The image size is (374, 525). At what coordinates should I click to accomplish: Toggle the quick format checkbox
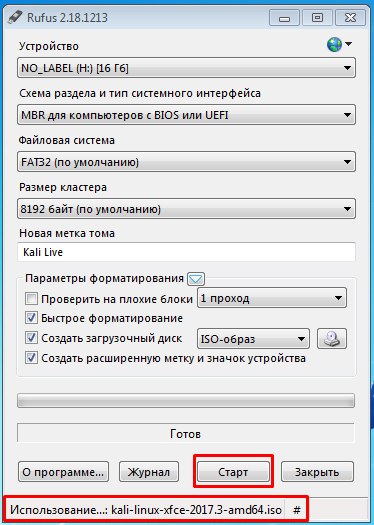click(x=31, y=318)
